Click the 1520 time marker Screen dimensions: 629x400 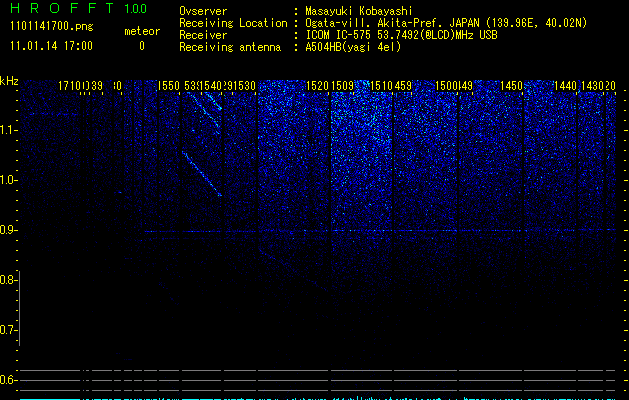pos(317,85)
